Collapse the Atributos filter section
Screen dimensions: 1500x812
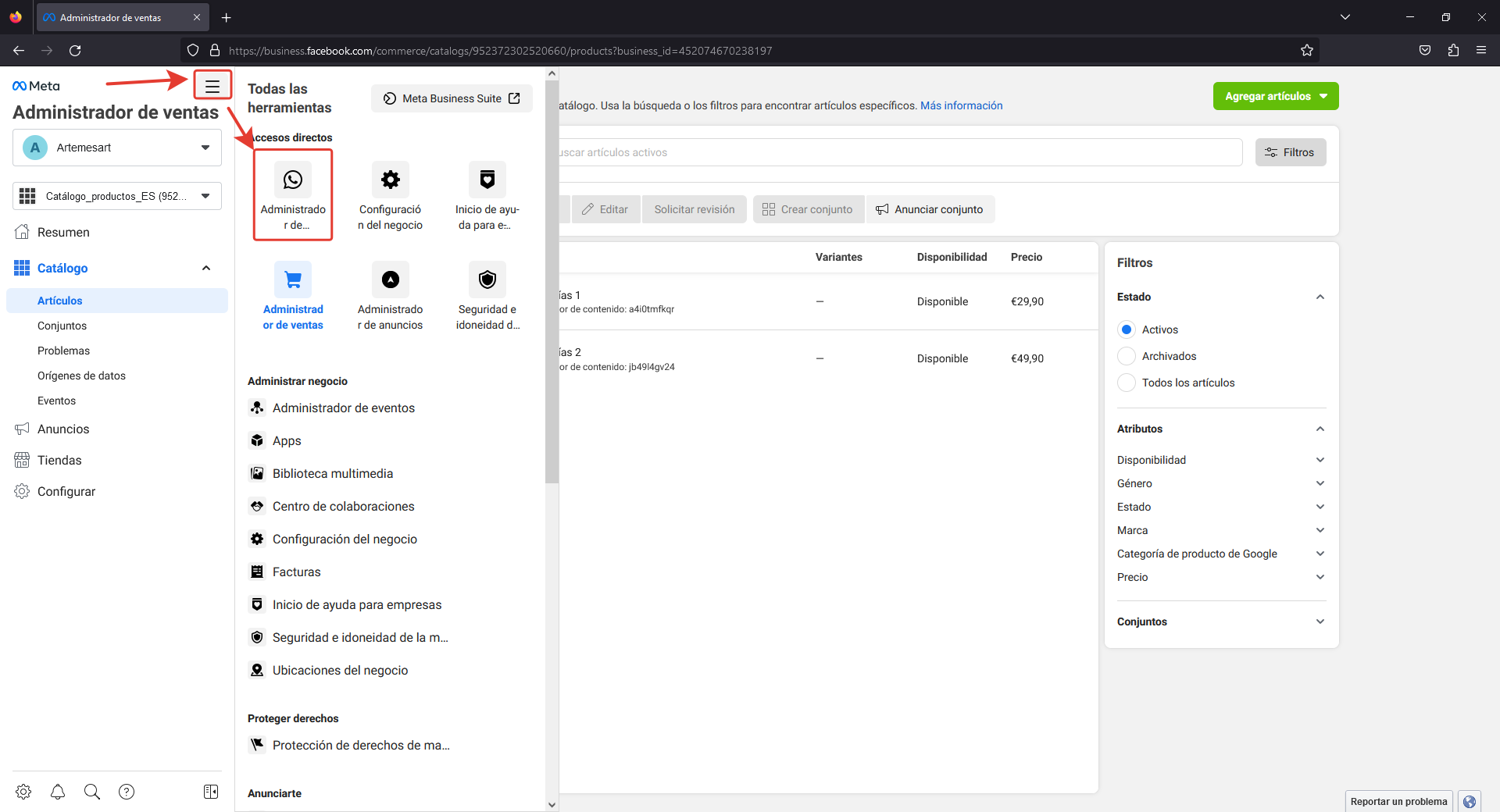click(1320, 429)
